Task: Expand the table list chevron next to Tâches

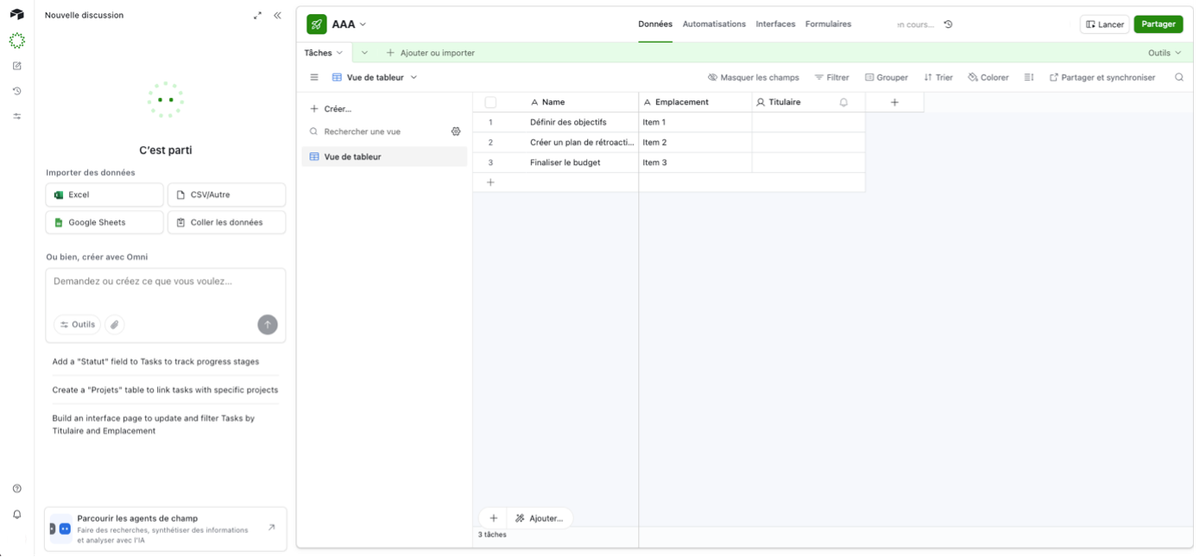Action: coord(364,53)
